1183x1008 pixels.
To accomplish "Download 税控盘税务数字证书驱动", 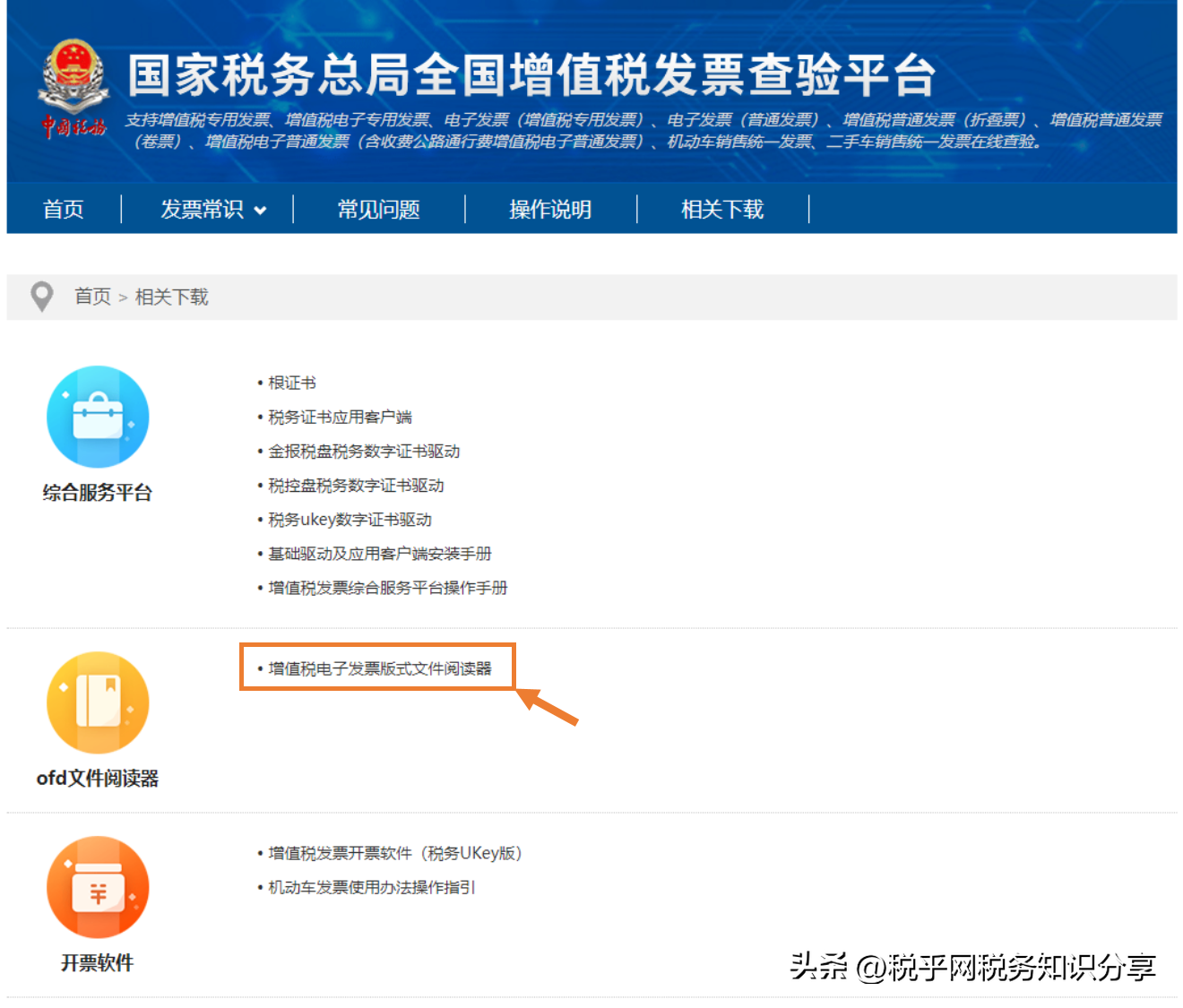I will tap(356, 486).
